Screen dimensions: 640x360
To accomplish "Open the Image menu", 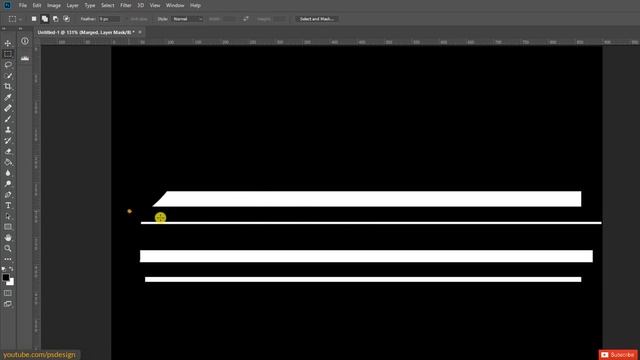I will click(x=54, y=5).
